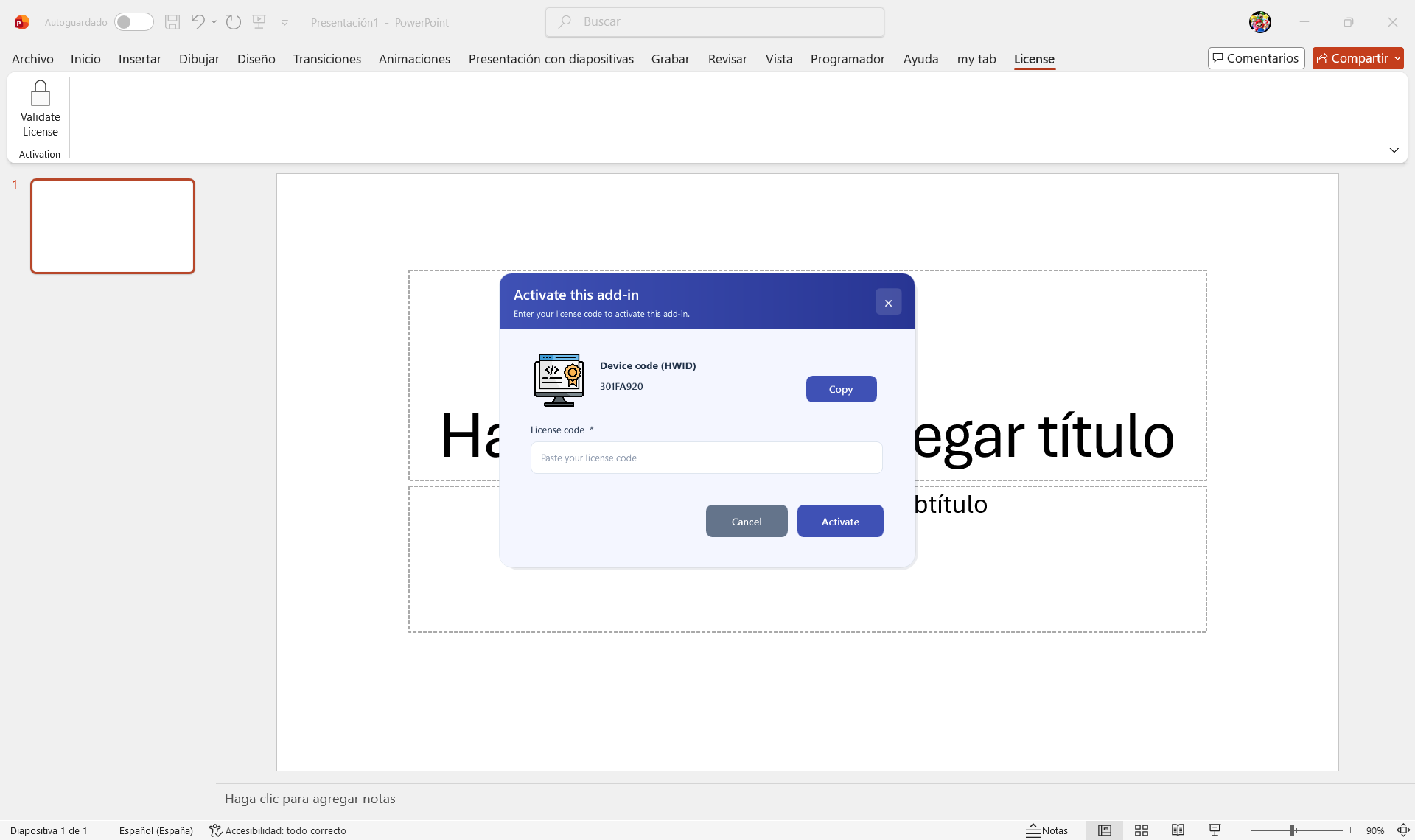Screen dimensions: 1415x840
Task: Open Customize Quick Access Toolbar dropdown
Action: 284,23
